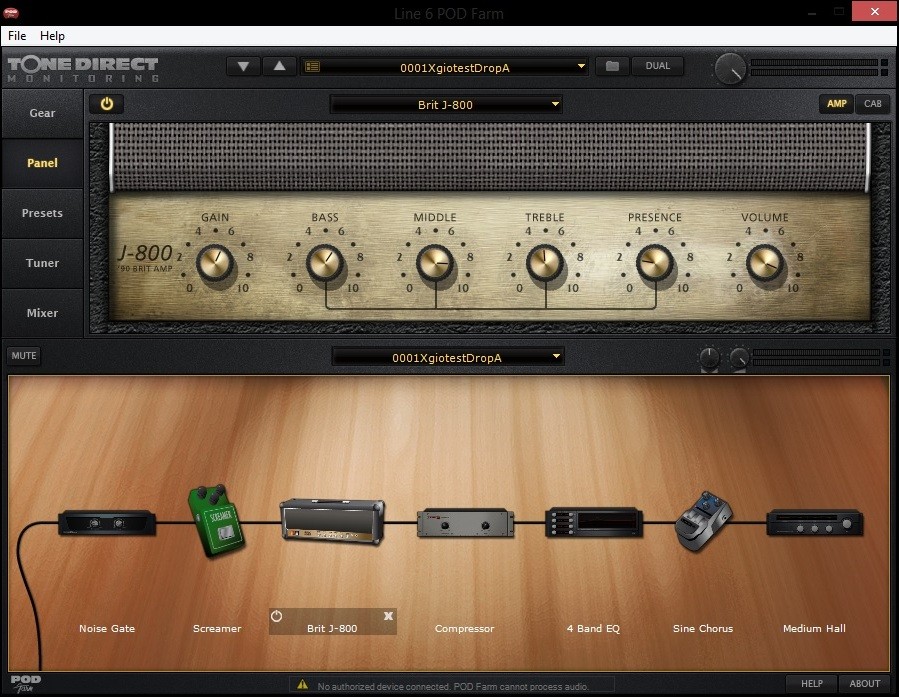The height and width of the screenshot is (697, 899).
Task: Open the preset folder icon
Action: (612, 66)
